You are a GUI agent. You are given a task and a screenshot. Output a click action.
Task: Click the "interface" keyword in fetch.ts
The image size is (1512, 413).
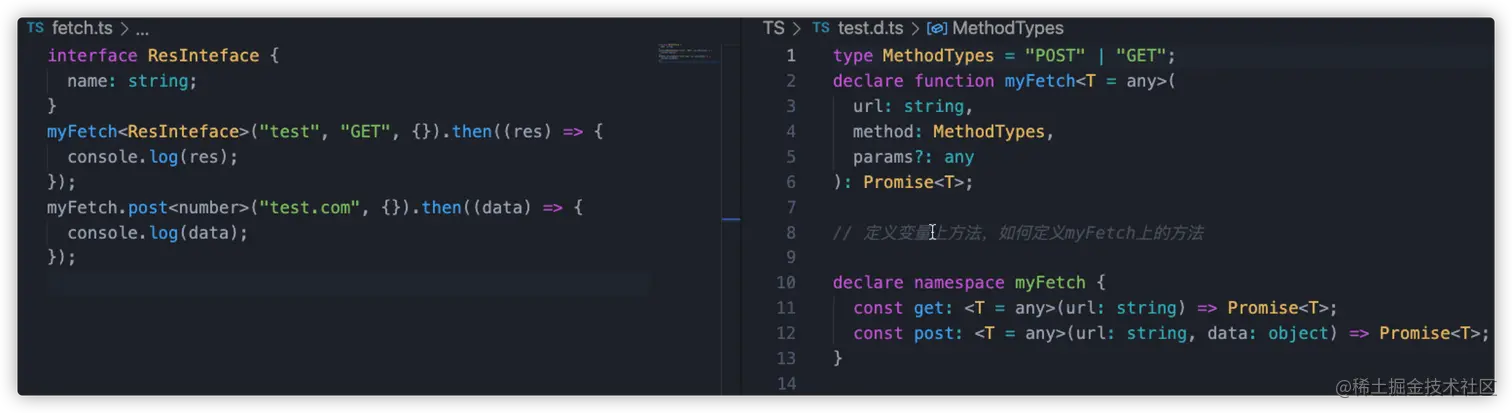point(93,56)
